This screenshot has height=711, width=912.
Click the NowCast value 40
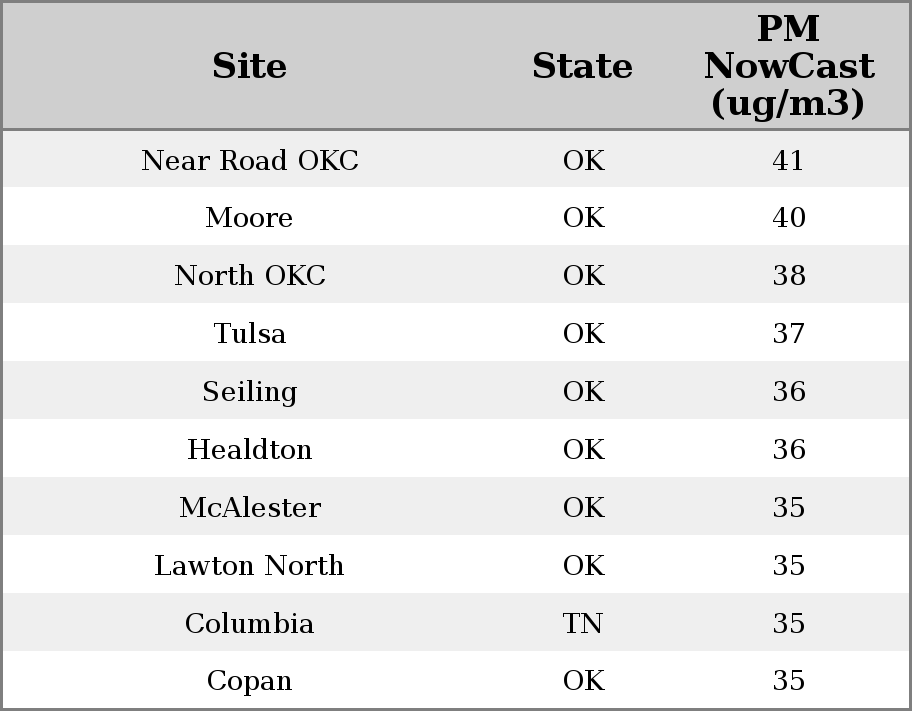[788, 218]
